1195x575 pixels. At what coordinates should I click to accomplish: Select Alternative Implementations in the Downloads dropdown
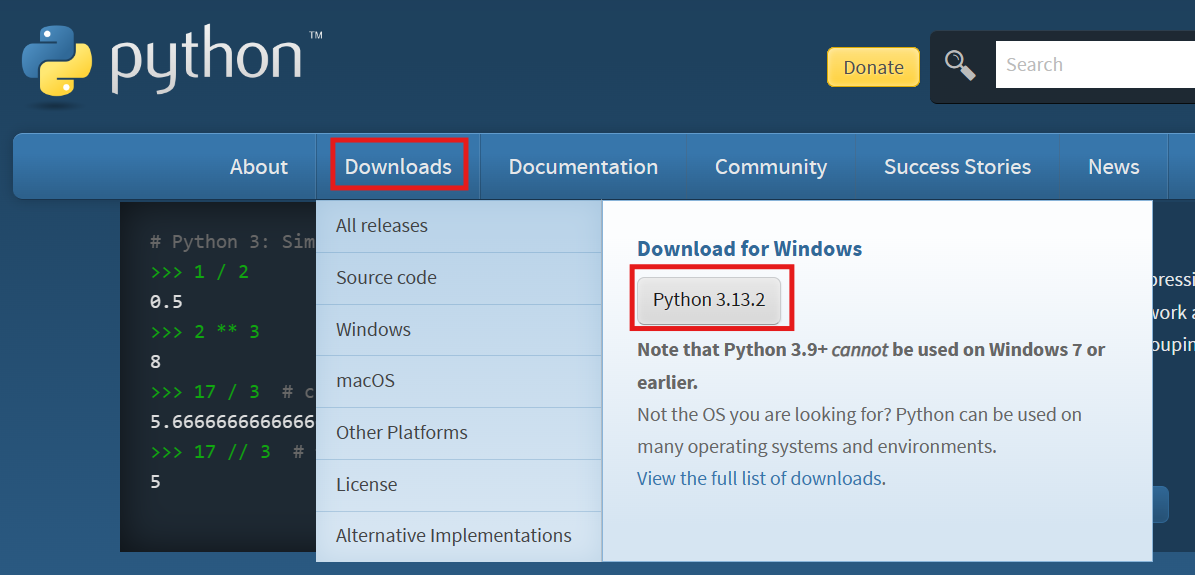(459, 536)
